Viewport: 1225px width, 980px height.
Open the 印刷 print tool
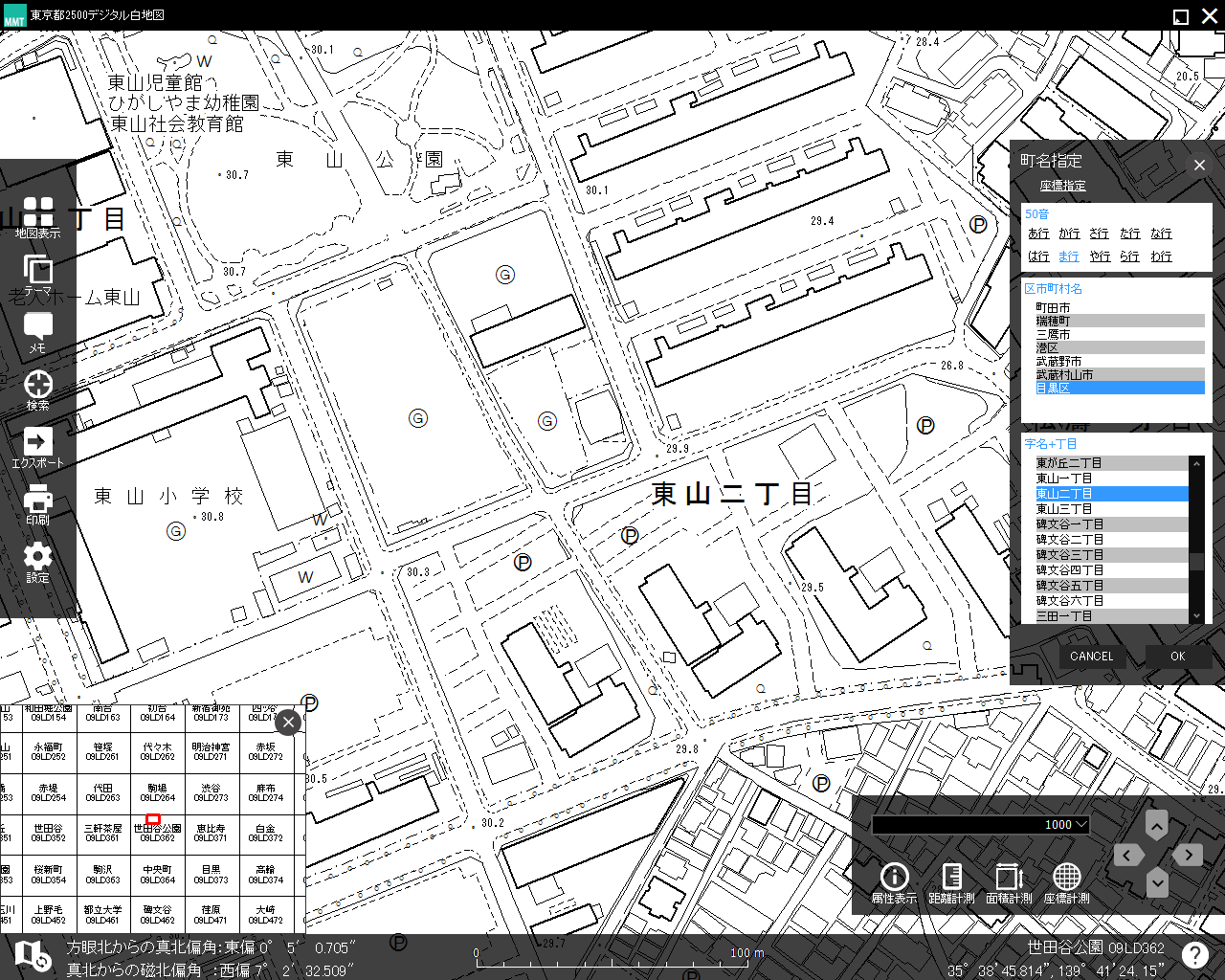click(37, 501)
